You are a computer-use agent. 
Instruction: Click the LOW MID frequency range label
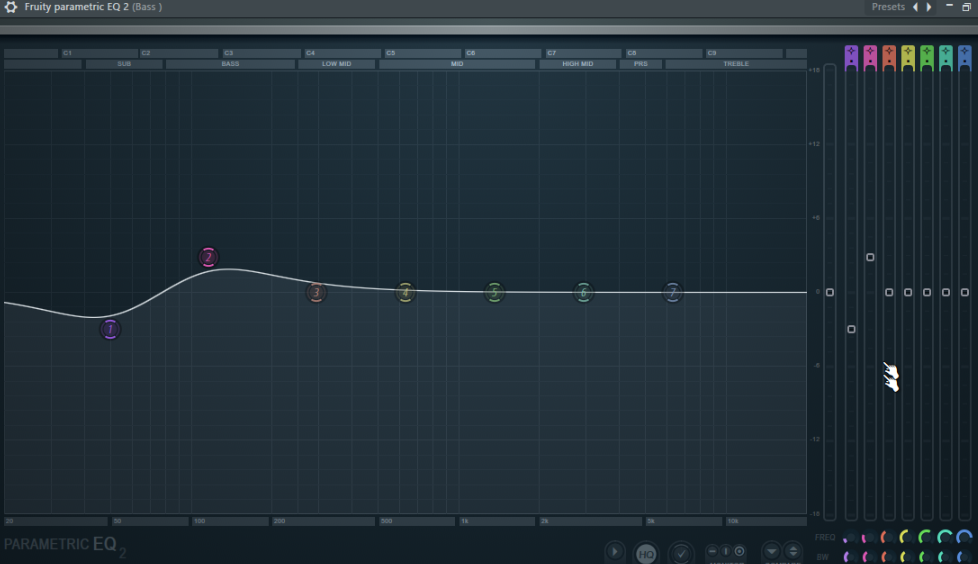point(336,64)
